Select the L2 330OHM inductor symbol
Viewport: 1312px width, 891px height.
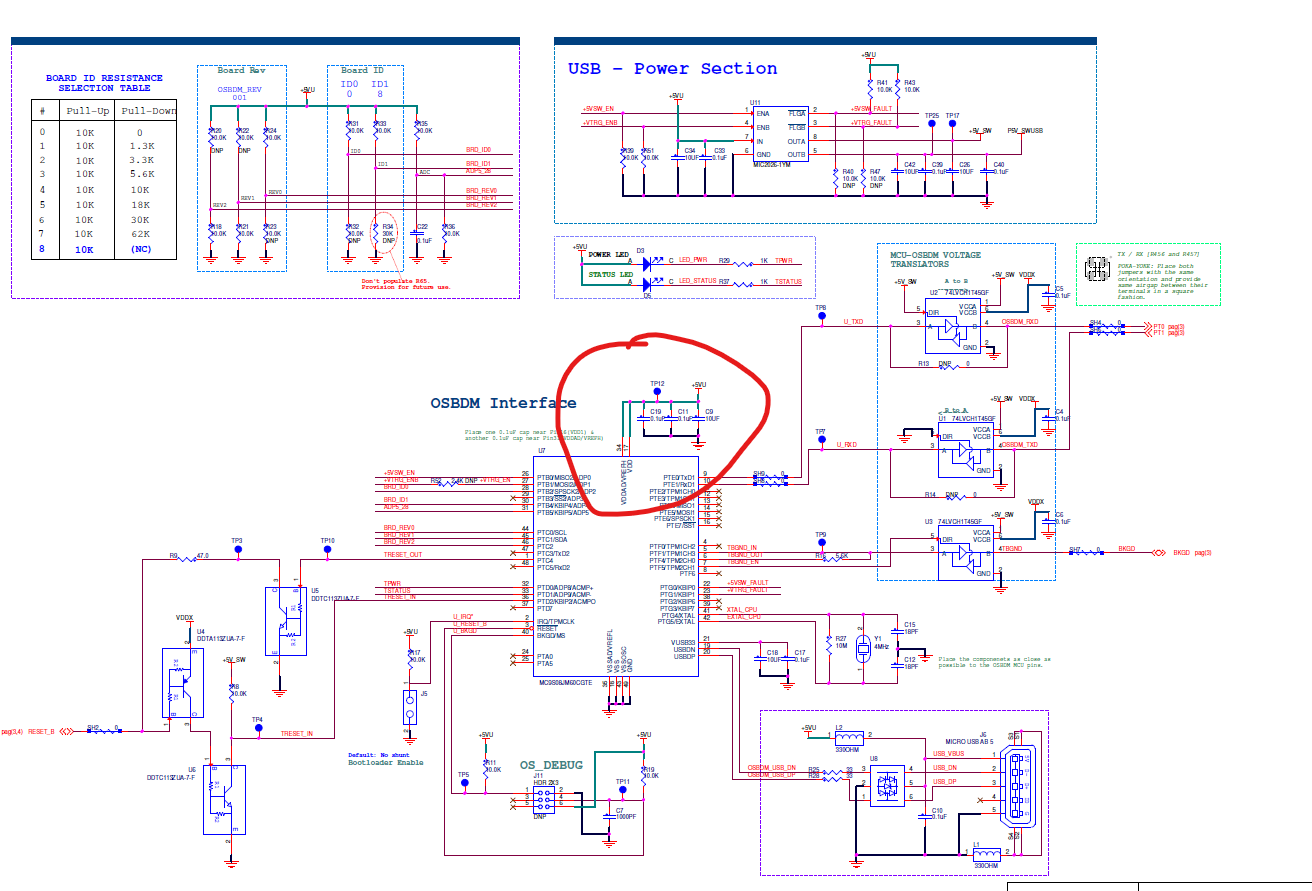(x=849, y=739)
